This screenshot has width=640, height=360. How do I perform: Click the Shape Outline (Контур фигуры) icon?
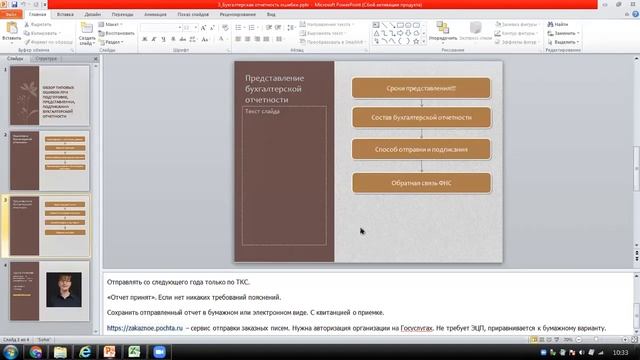498,33
